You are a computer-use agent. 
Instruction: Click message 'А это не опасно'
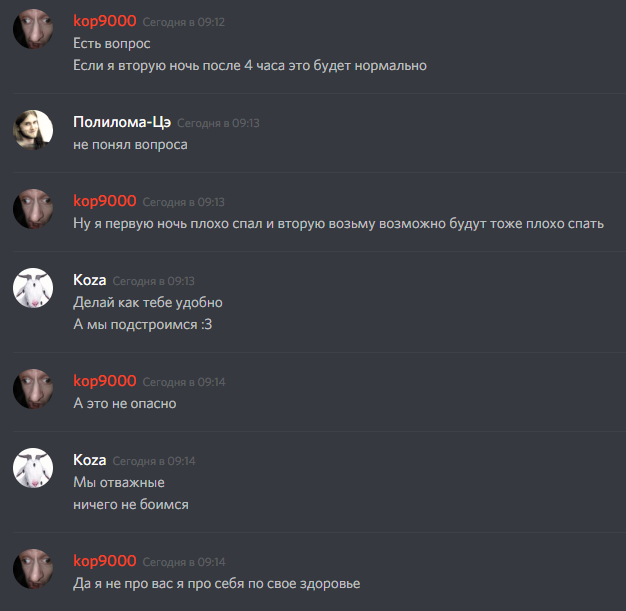coord(125,403)
